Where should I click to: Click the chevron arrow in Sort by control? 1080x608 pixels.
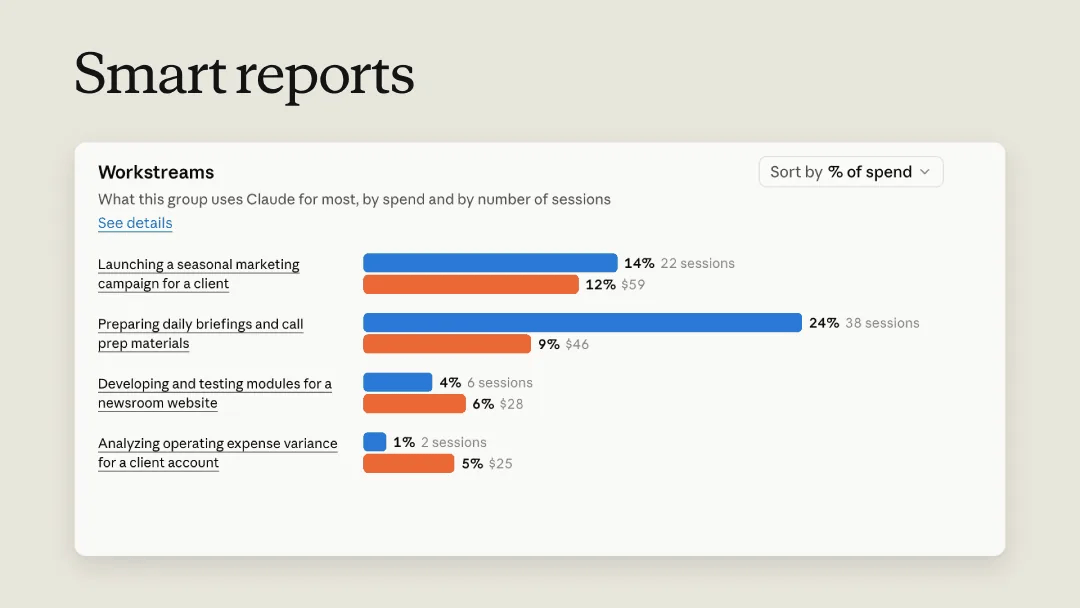point(925,171)
